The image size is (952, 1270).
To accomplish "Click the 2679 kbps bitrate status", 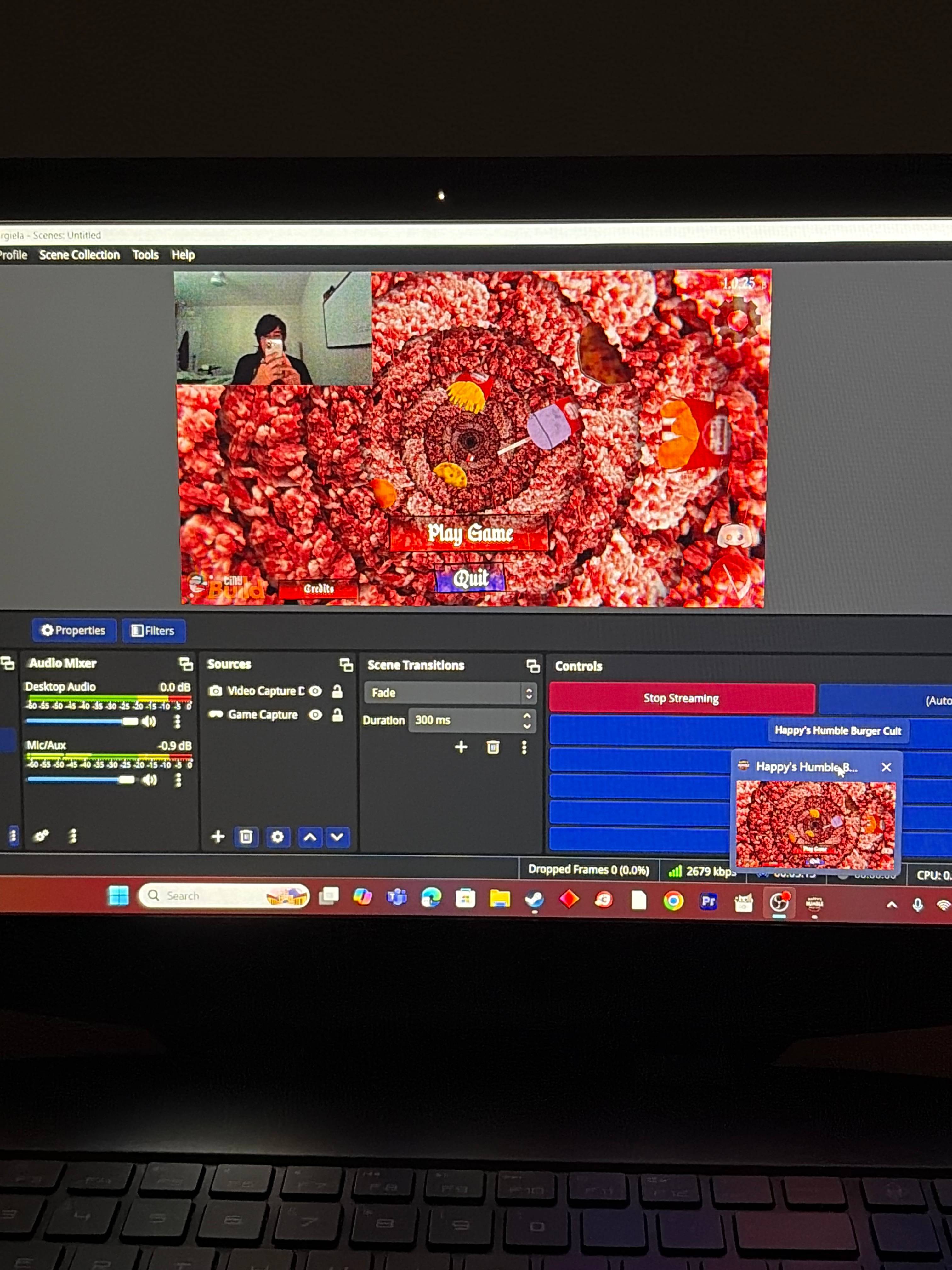I will (x=702, y=872).
